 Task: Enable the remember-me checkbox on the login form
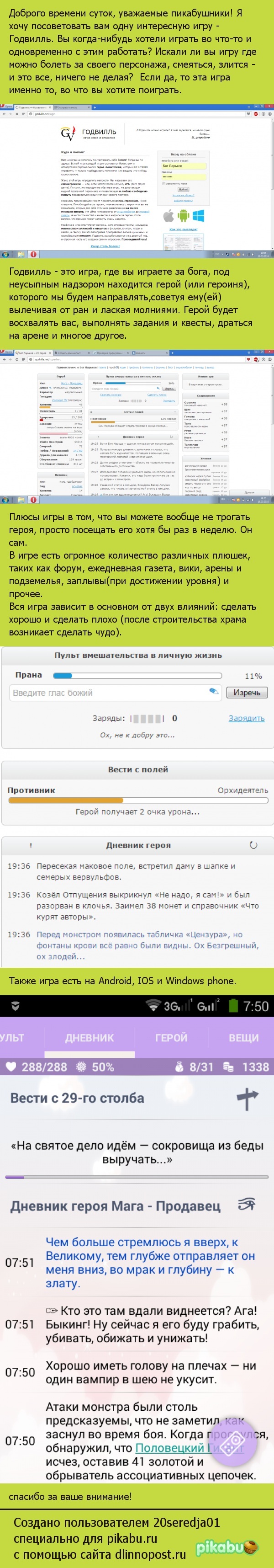163,184
